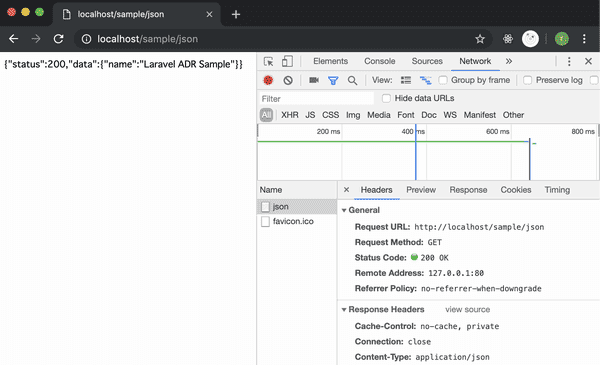Click the Request URL value
Image resolution: width=600 pixels, height=365 pixels.
point(479,227)
